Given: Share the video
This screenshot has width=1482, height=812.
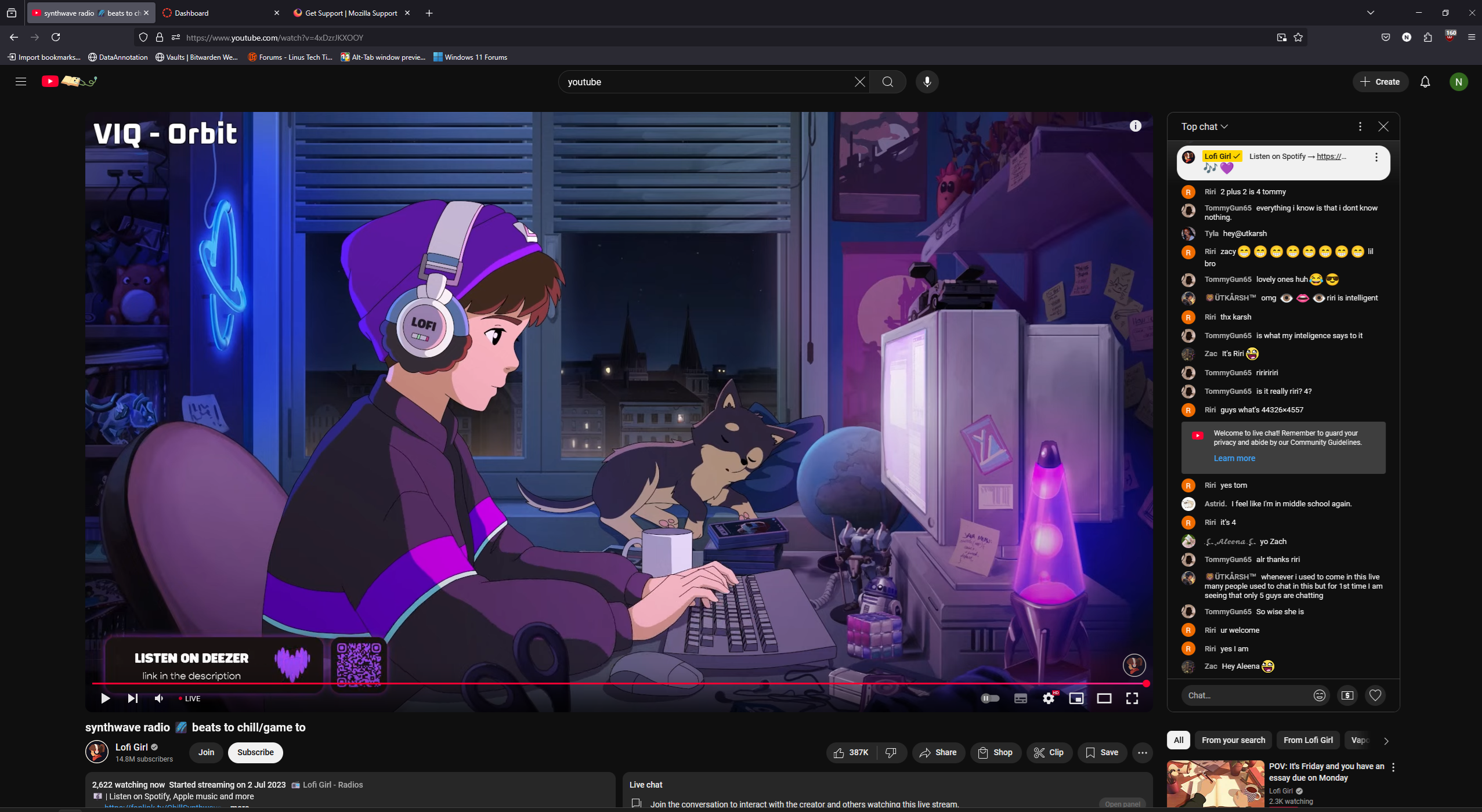Looking at the screenshot, I should 938,753.
